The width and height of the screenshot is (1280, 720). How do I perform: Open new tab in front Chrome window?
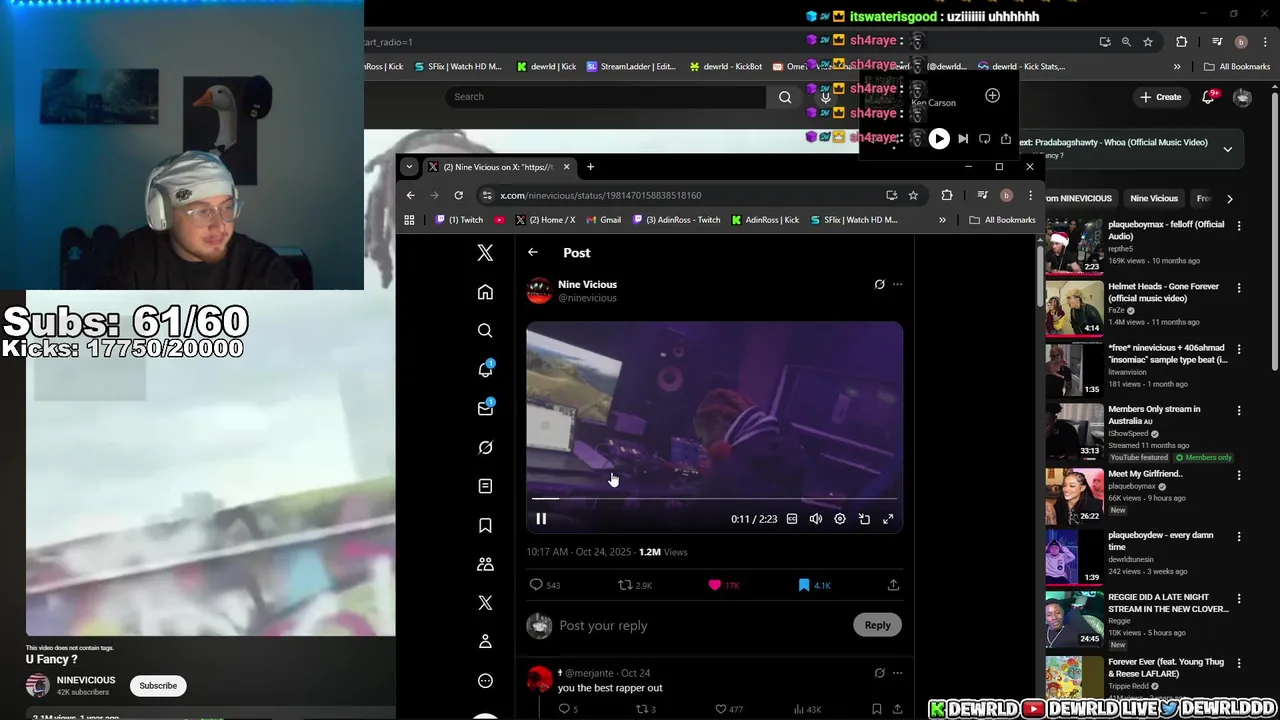coord(590,167)
